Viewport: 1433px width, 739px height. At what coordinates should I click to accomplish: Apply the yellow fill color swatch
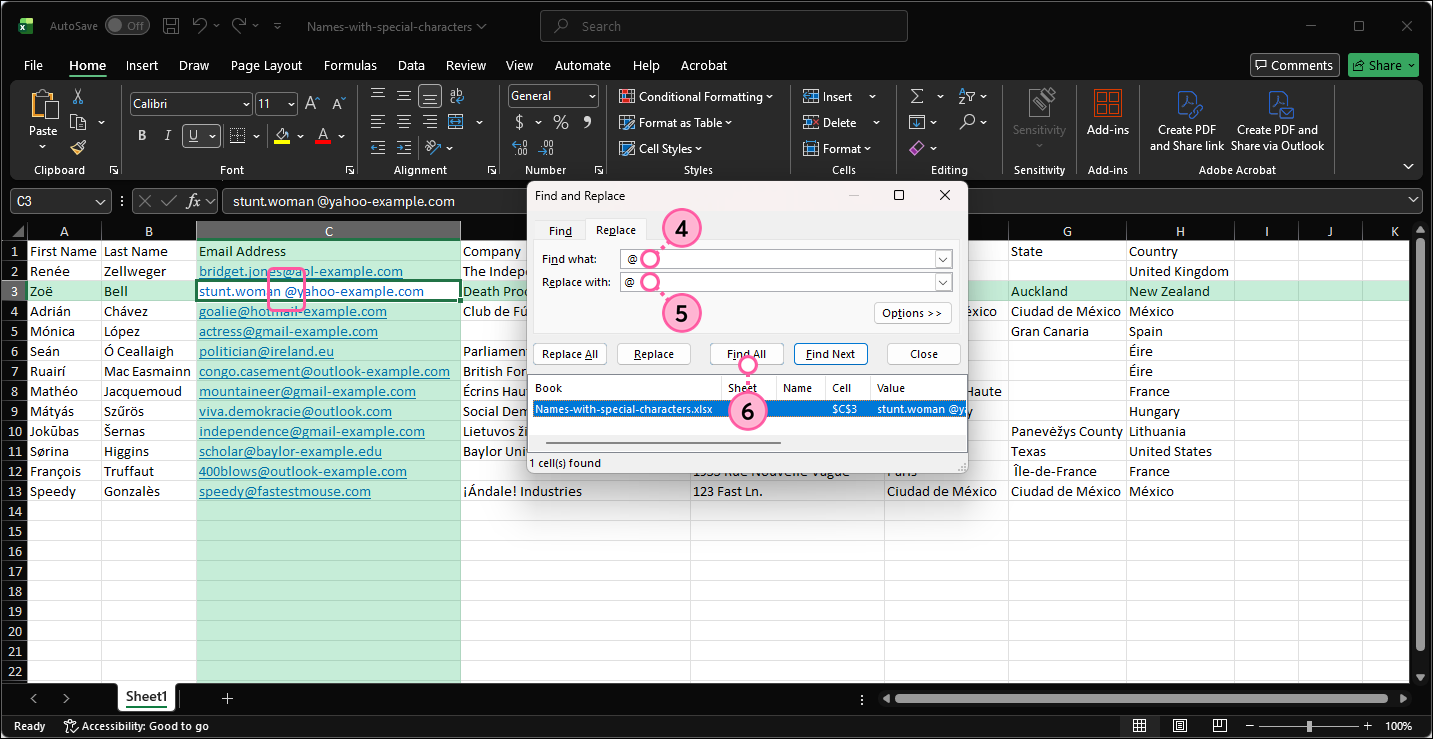coord(282,136)
